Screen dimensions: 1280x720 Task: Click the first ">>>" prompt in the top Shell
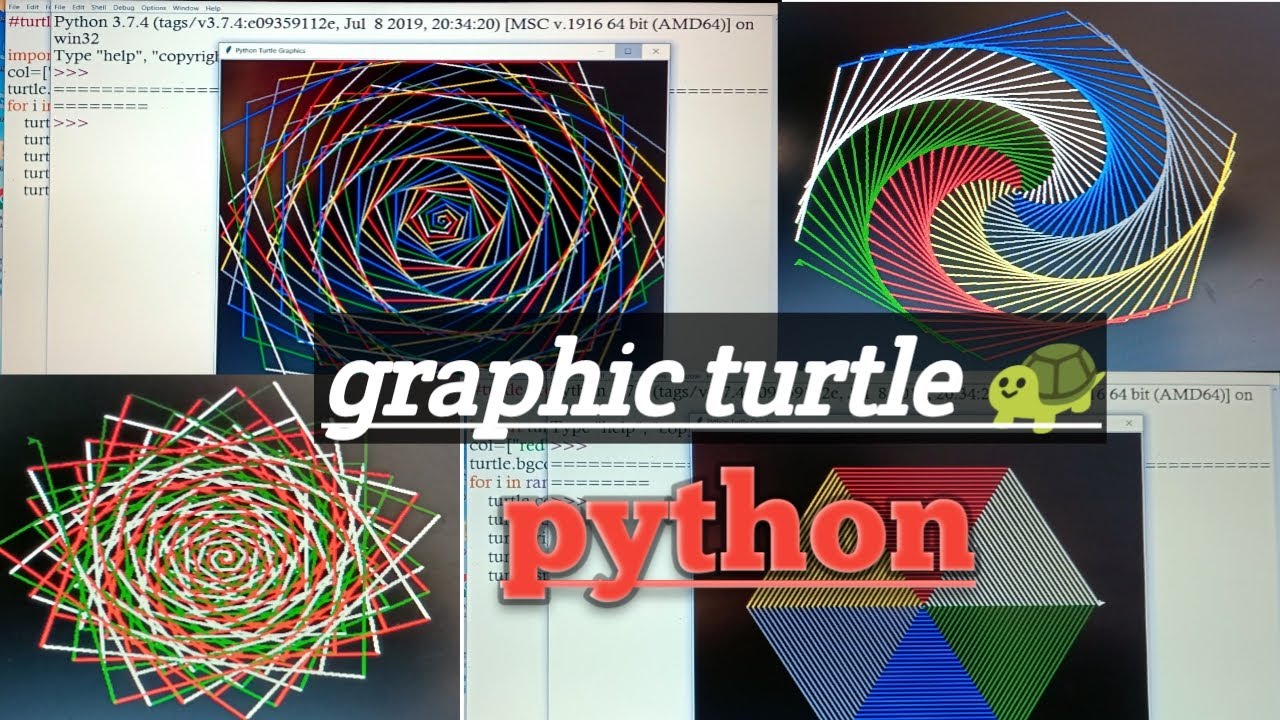pos(71,72)
